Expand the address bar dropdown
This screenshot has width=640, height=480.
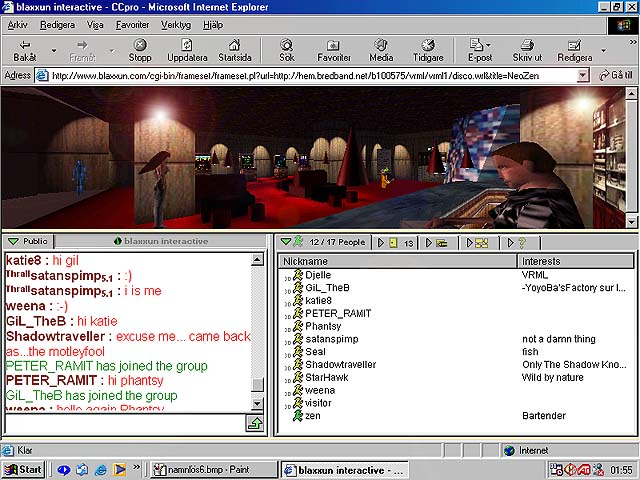click(583, 76)
